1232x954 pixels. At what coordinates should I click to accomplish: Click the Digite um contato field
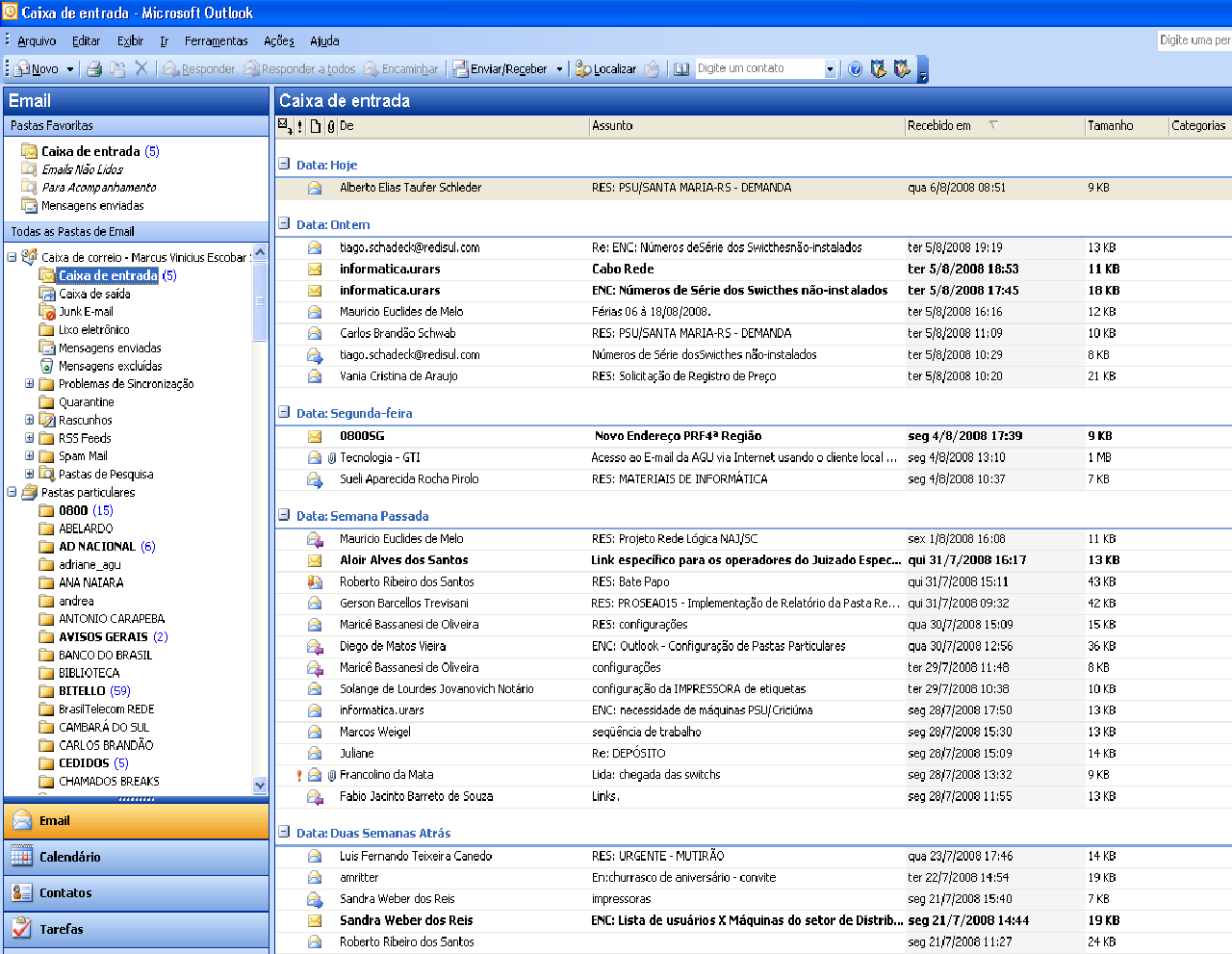point(759,68)
